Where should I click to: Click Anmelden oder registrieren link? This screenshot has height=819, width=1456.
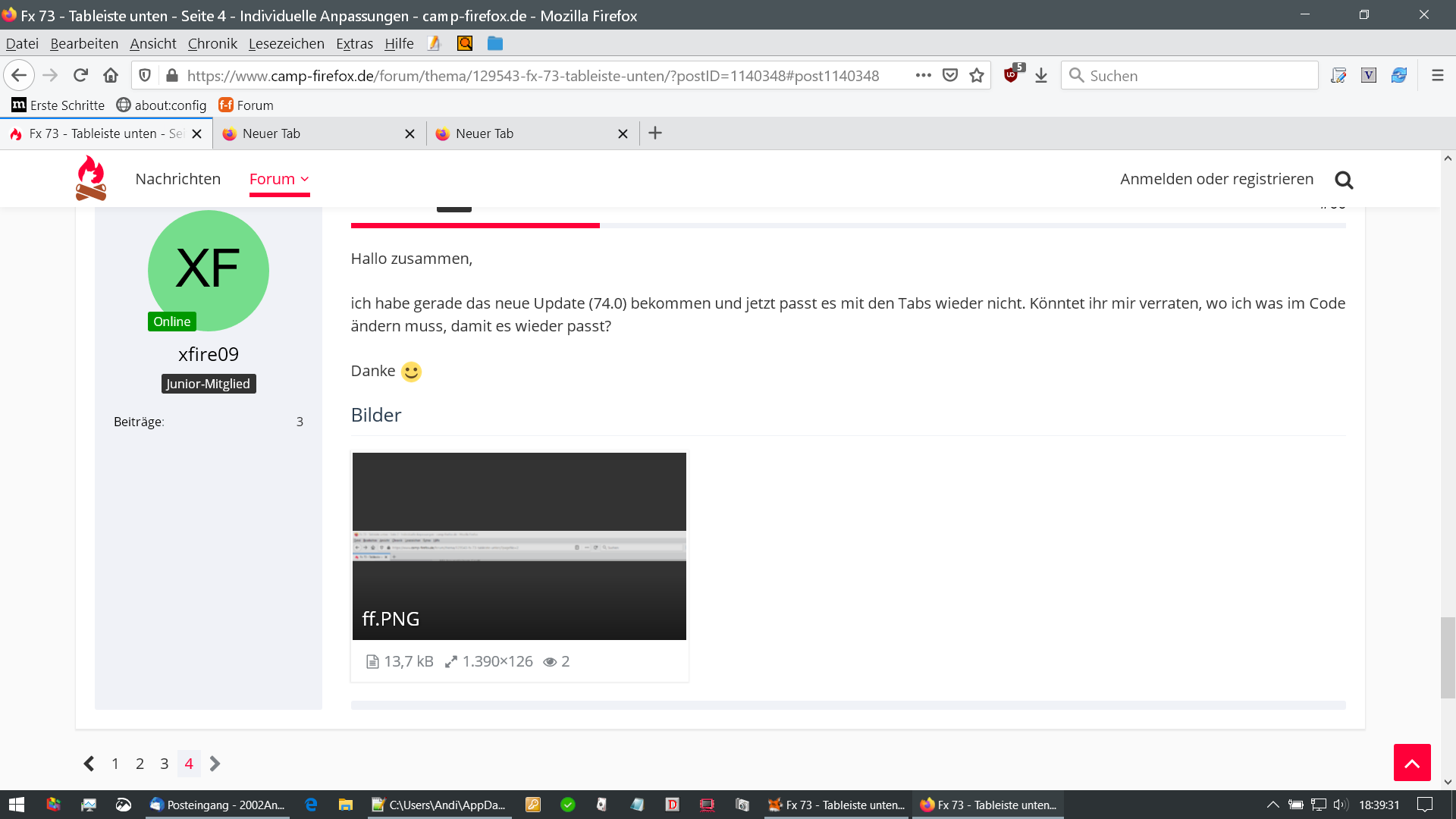click(1216, 179)
